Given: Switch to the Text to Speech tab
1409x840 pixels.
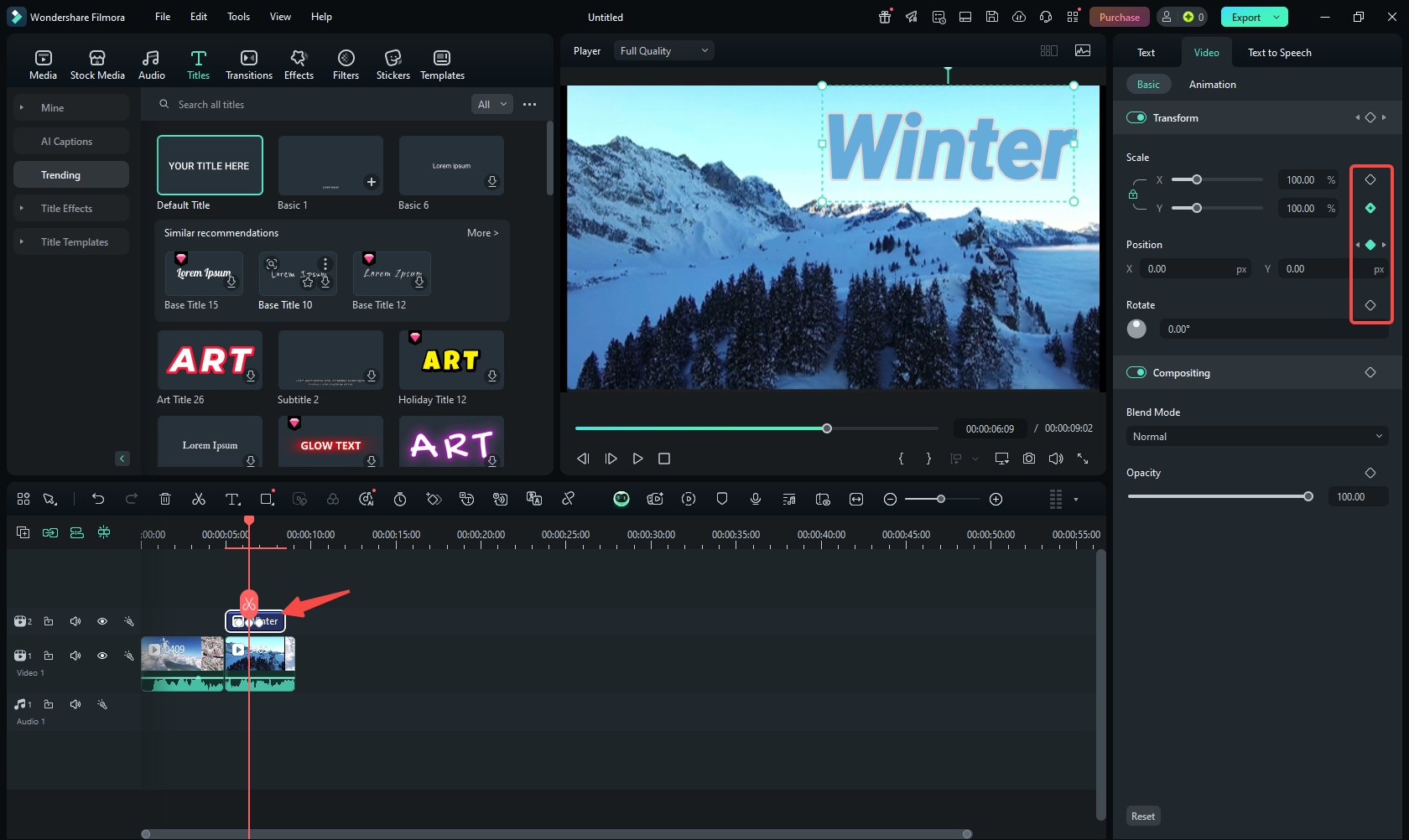Looking at the screenshot, I should tap(1278, 52).
